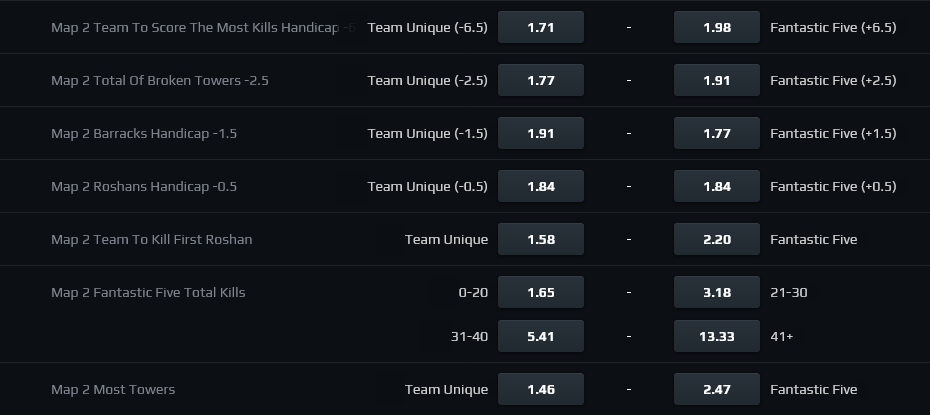Open Map 2 Team To Kill First Roshan market
This screenshot has width=930, height=415.
(151, 239)
